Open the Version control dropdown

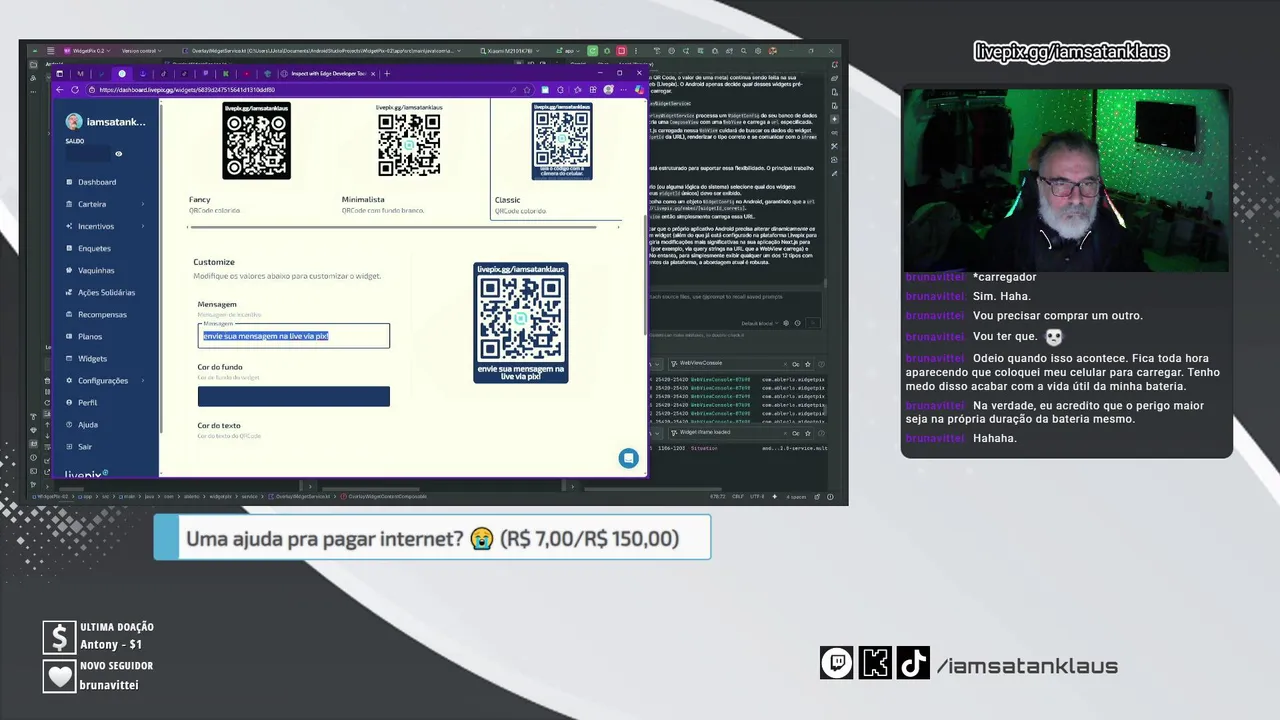tap(141, 51)
